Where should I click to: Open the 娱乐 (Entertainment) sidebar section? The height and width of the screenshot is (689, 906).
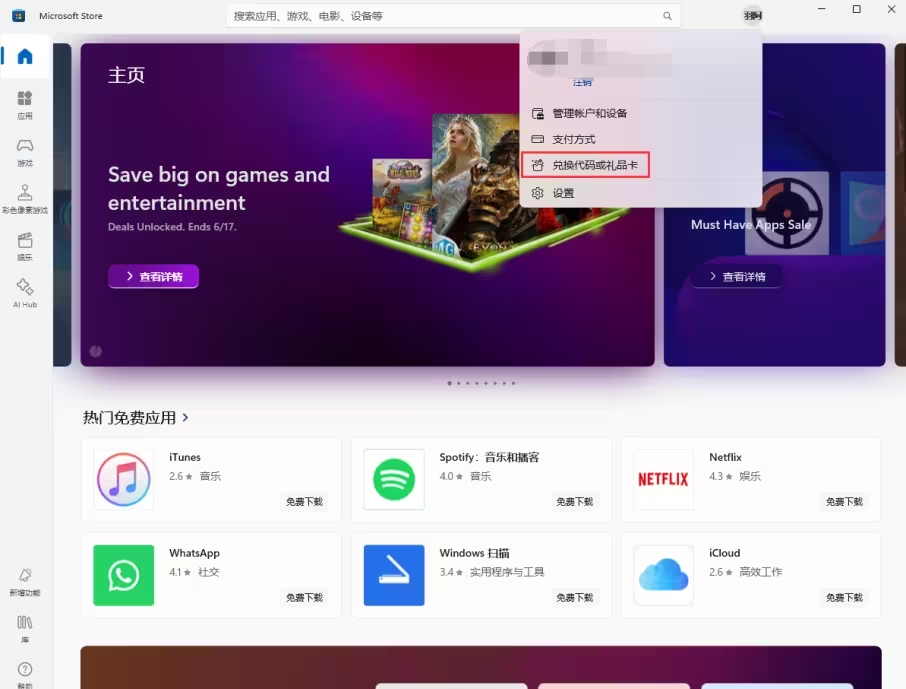(25, 246)
